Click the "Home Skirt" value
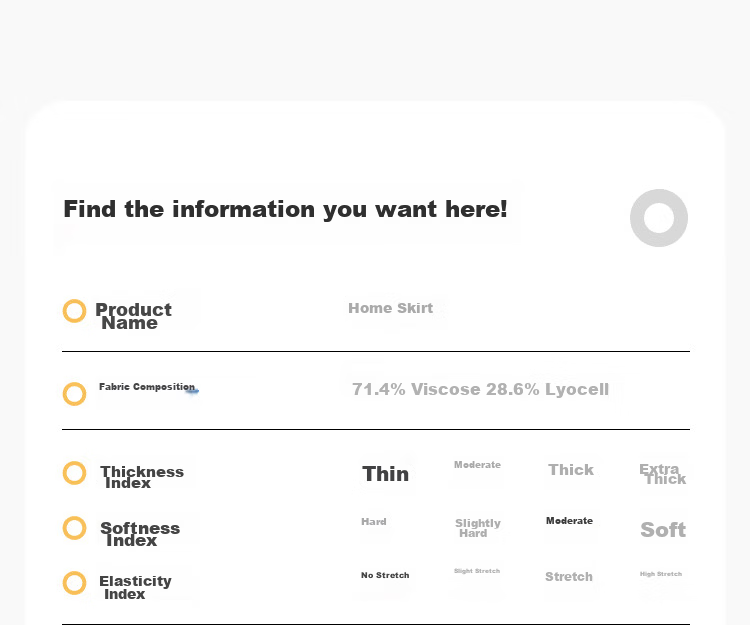Image resolution: width=750 pixels, height=625 pixels. tap(390, 308)
